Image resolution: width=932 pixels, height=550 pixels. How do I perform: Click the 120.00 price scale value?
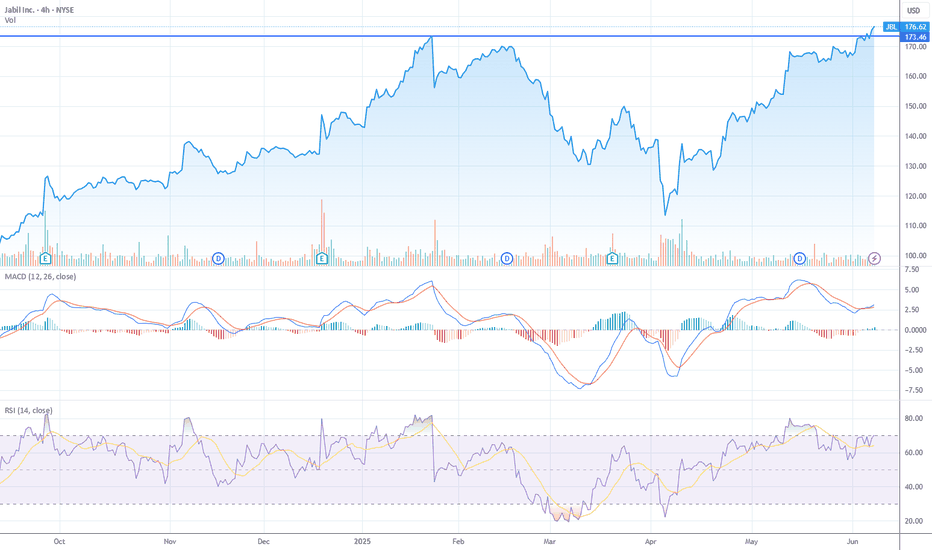[x=915, y=196]
